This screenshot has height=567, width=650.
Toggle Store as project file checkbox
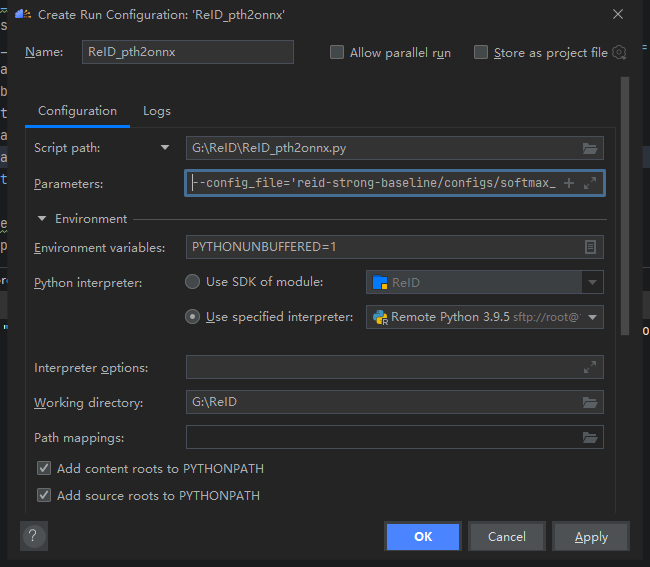481,52
